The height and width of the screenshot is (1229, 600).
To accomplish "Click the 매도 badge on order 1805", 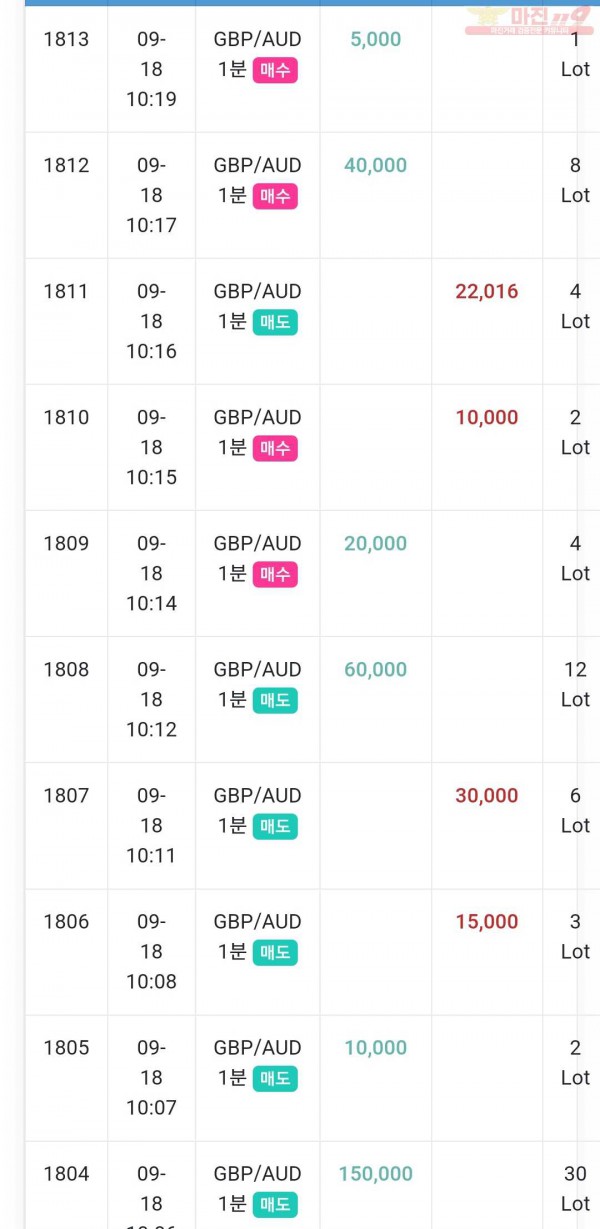I will point(275,1078).
